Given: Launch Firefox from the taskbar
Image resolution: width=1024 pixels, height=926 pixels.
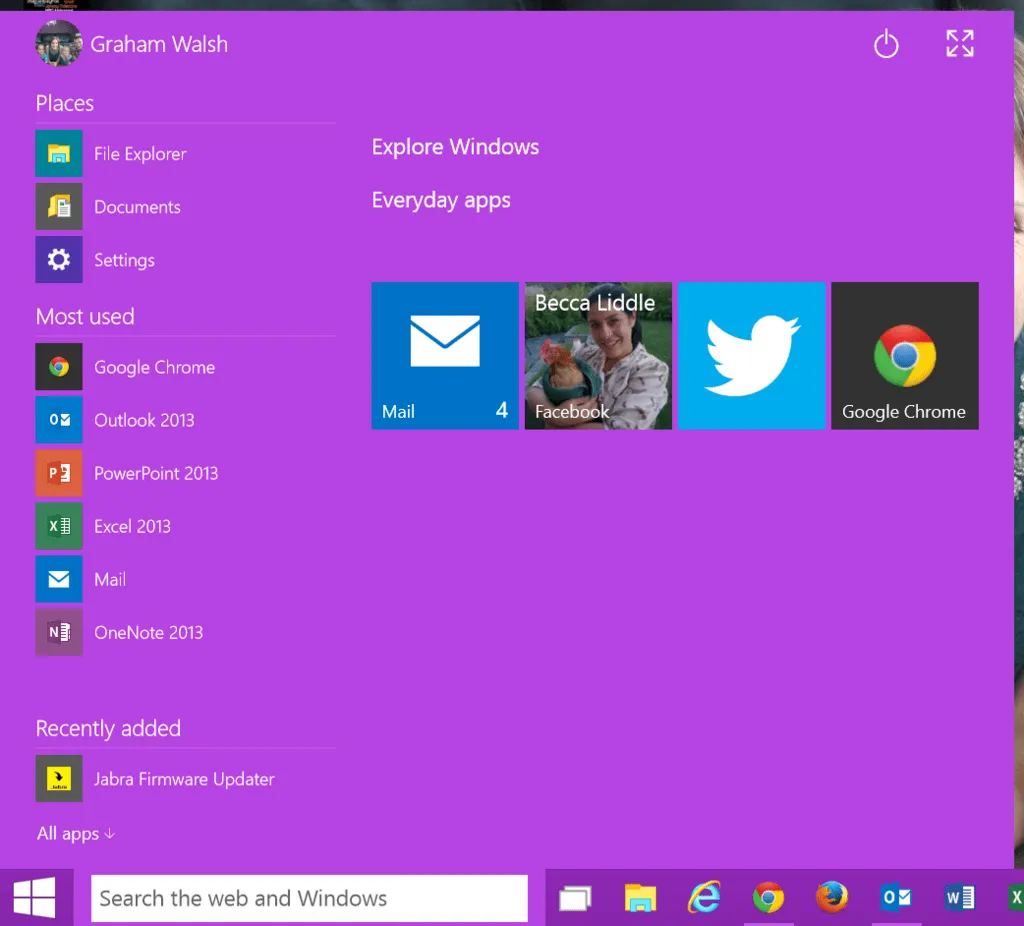Looking at the screenshot, I should 831,898.
